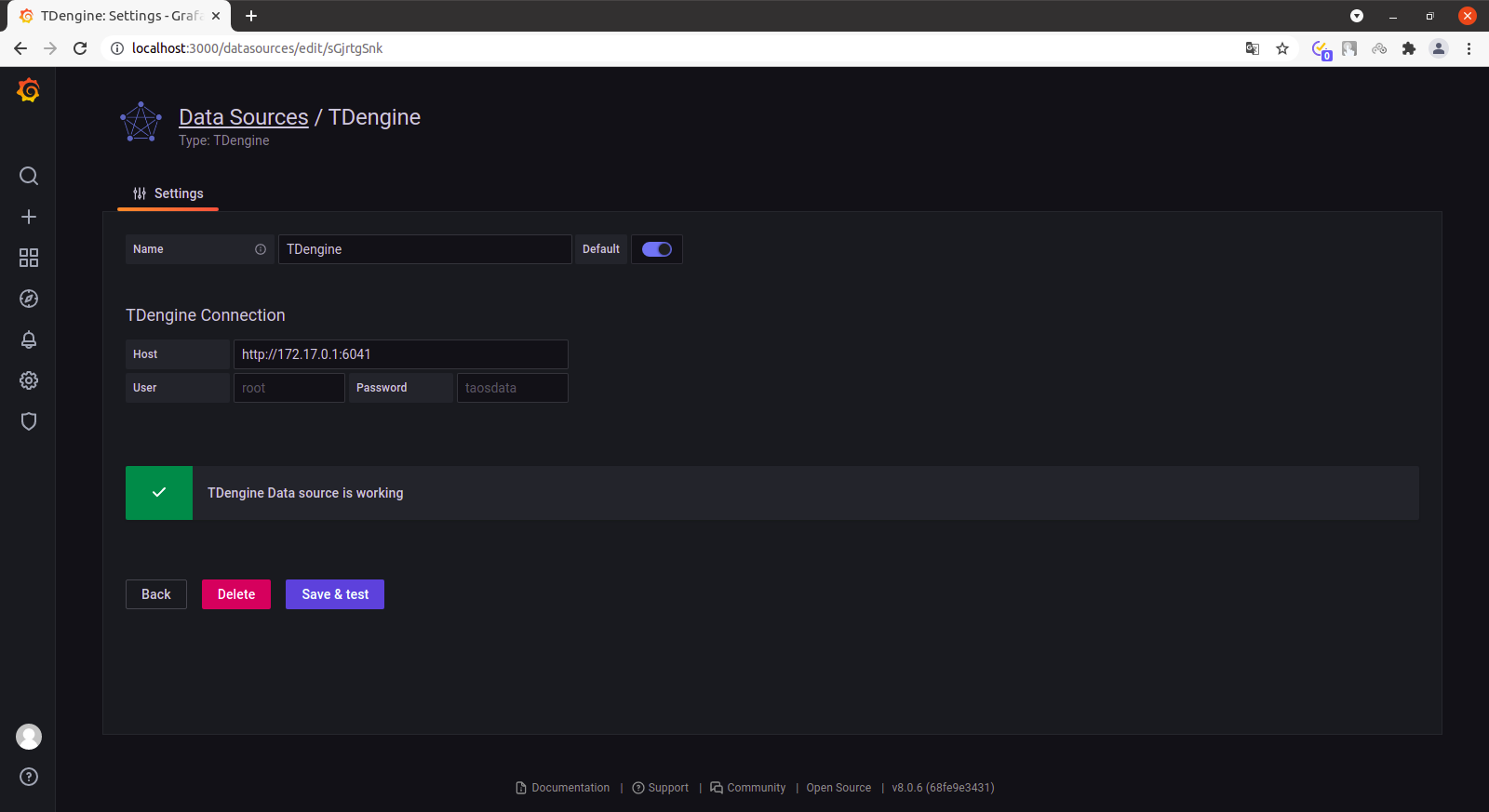Open the Server Admin shield icon
This screenshot has width=1489, height=812.
[x=29, y=421]
